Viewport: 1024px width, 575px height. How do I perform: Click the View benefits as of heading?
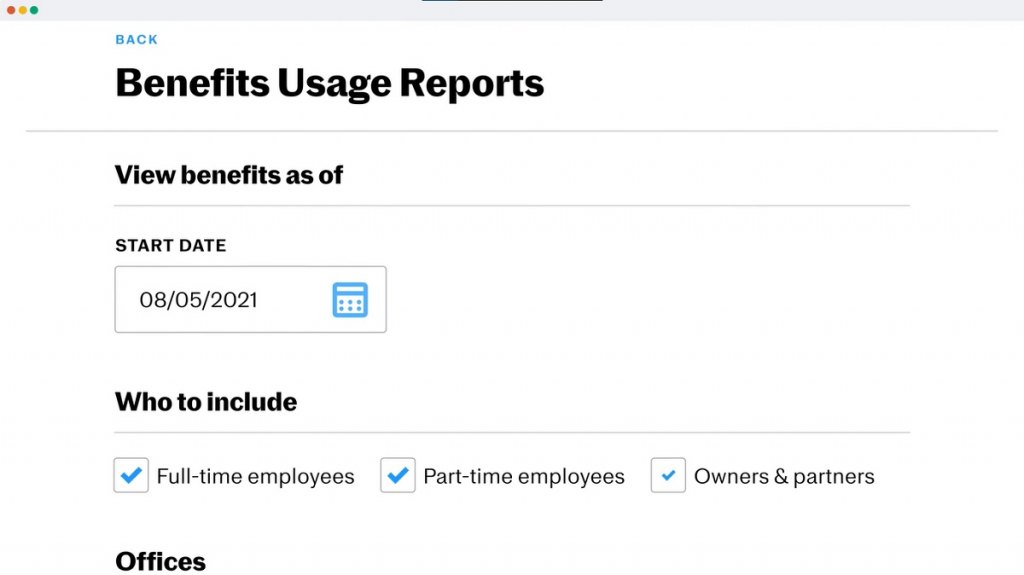[x=229, y=175]
